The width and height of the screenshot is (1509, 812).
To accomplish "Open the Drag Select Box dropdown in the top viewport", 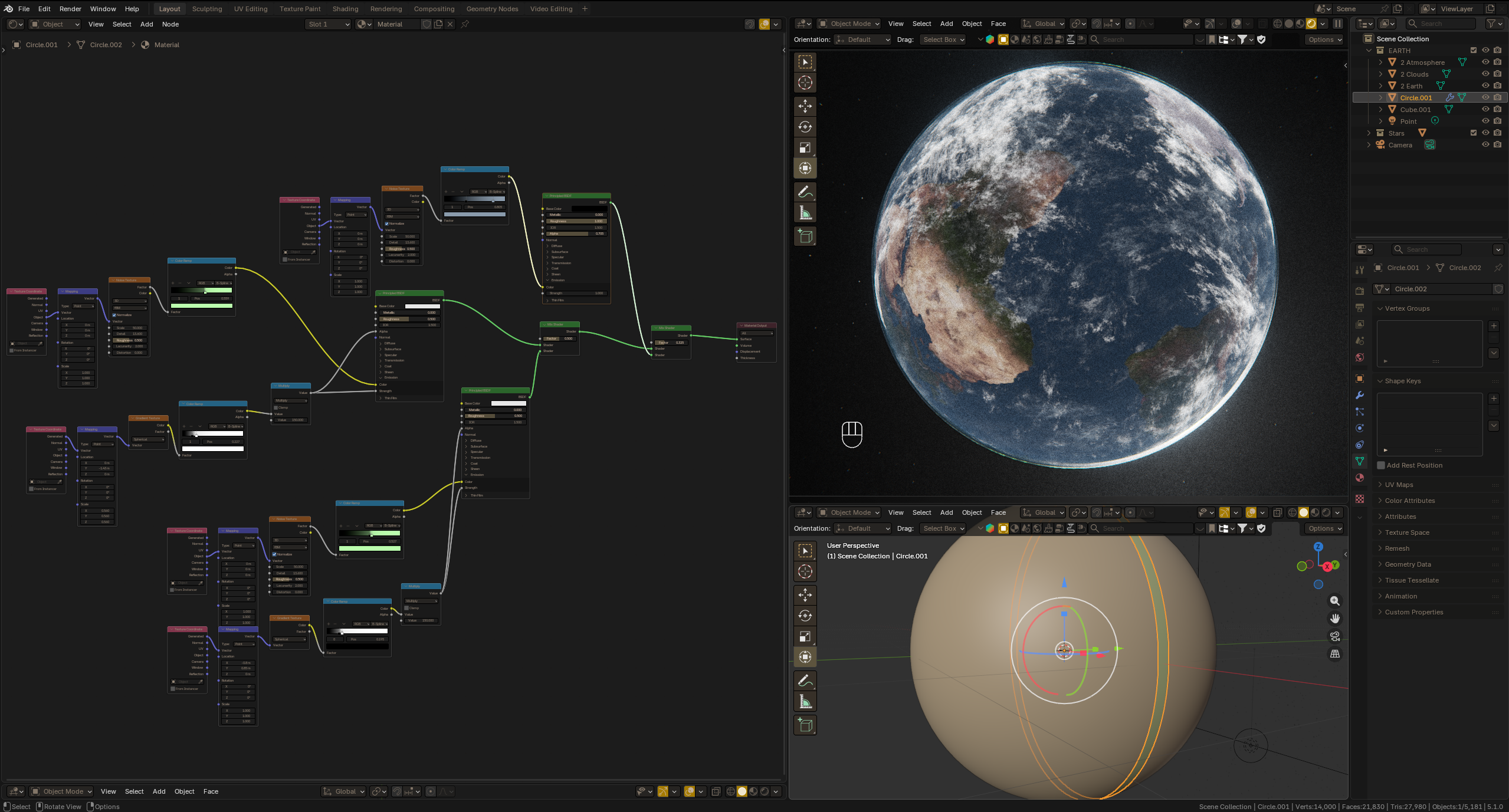I will coord(943,40).
